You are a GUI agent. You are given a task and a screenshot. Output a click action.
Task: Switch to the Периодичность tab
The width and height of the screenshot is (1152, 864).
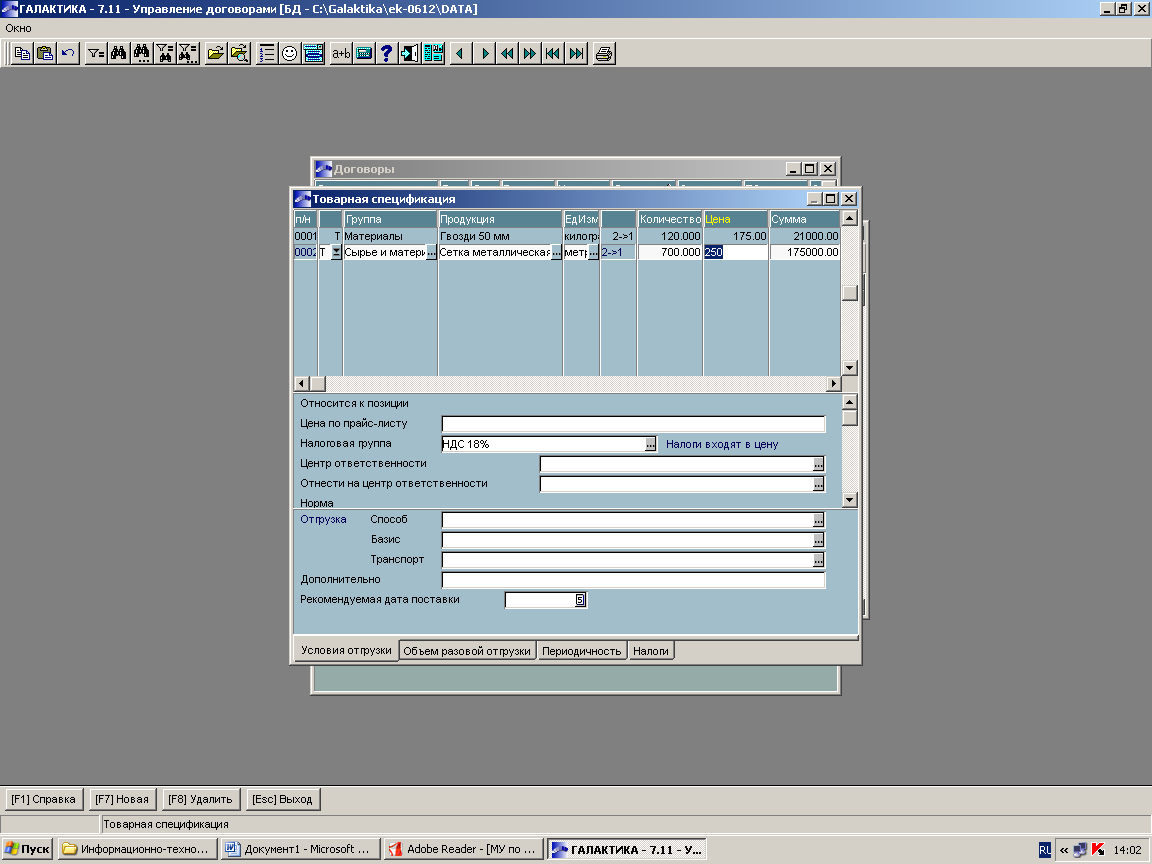point(582,651)
